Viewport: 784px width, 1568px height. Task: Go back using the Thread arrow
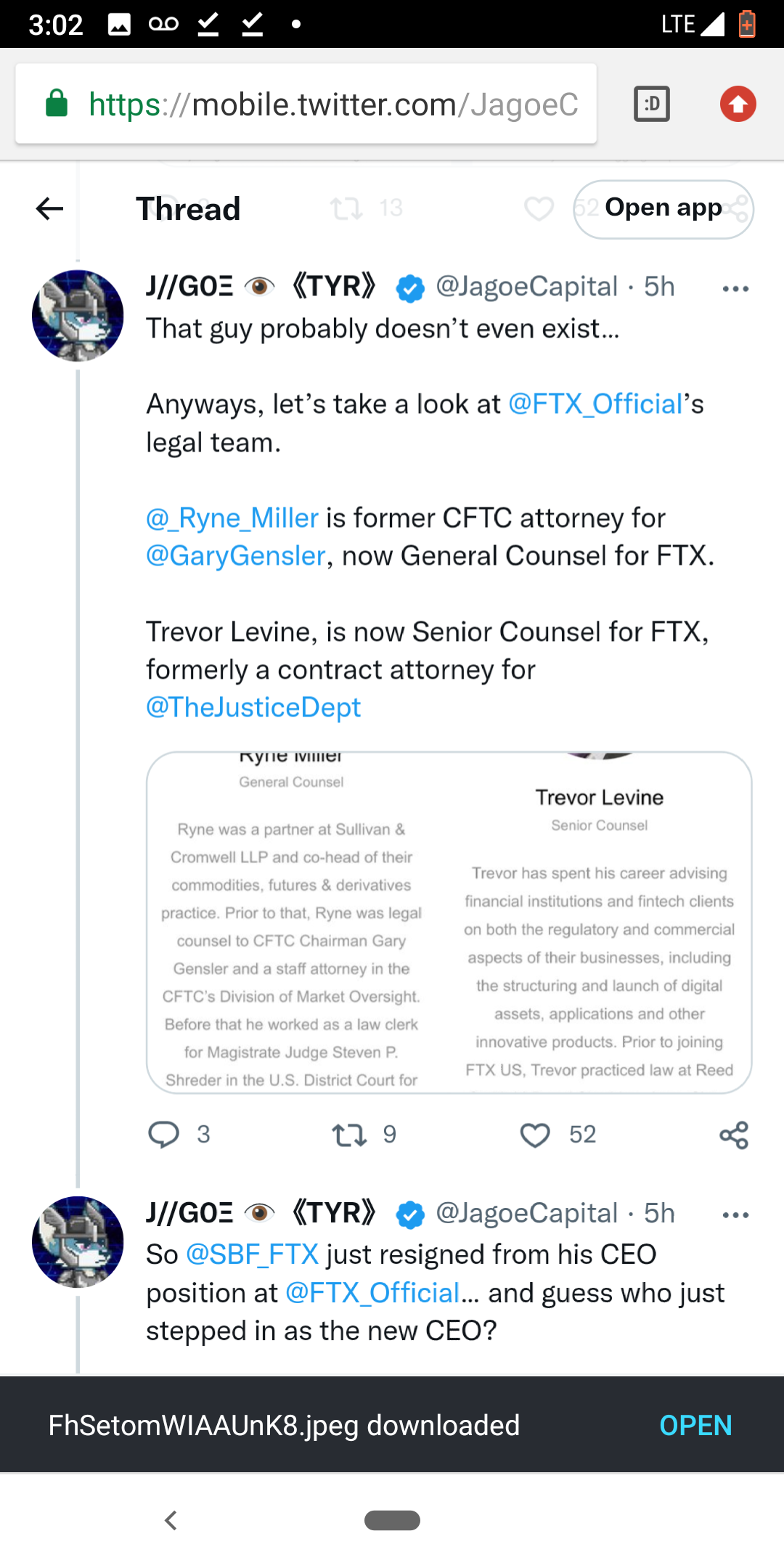pos(49,209)
